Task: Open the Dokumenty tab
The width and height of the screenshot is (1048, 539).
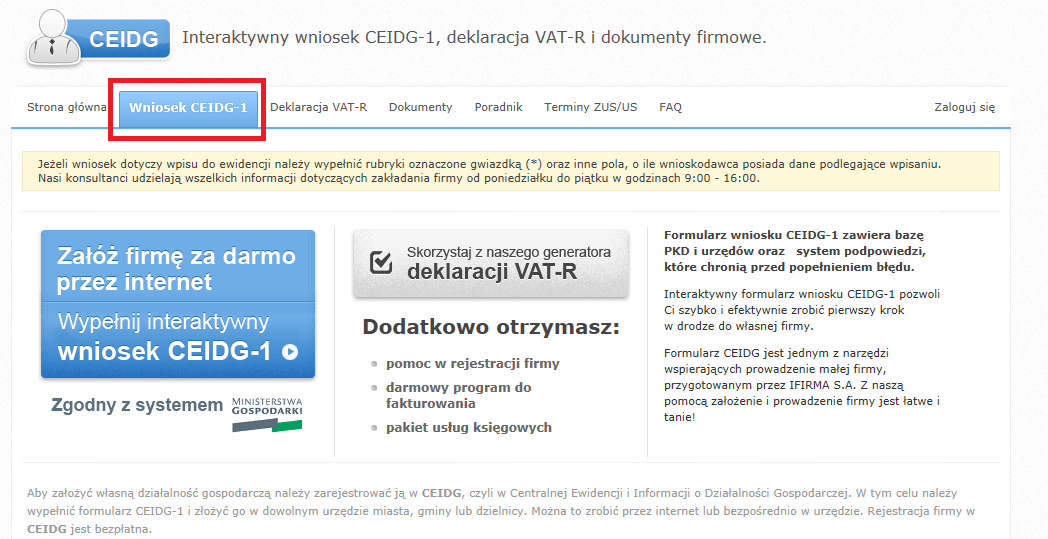Action: click(420, 107)
